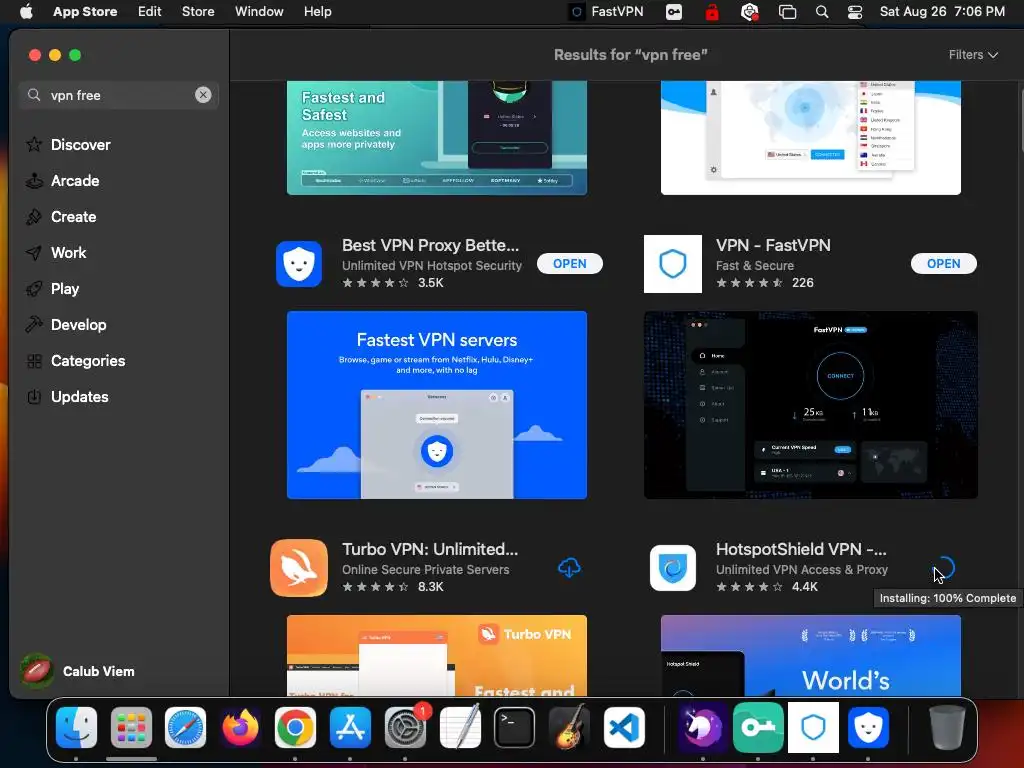
Task: Click the Betternet shield app icon
Action: 298,263
